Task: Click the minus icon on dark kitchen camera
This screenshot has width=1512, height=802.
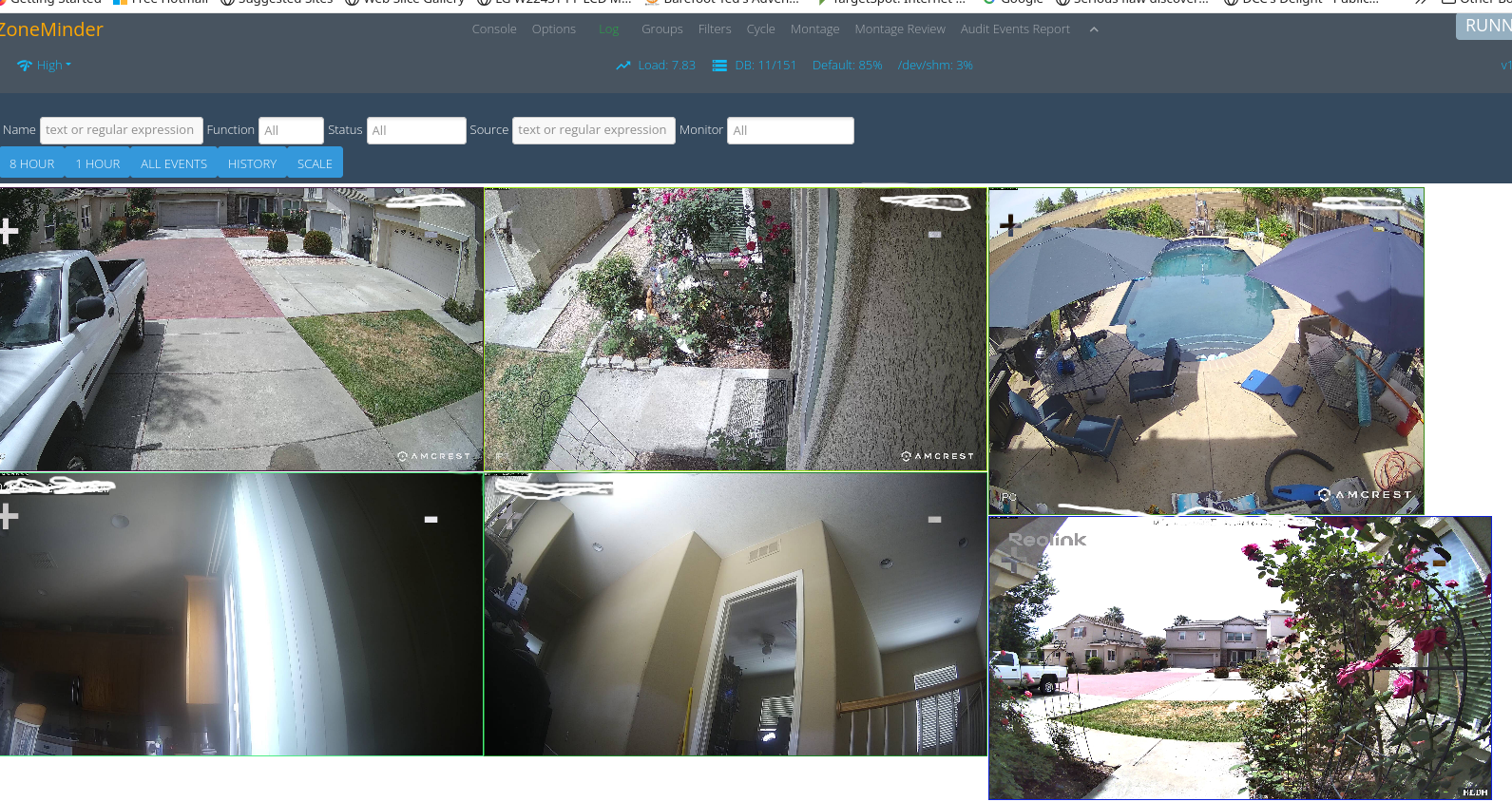Action: pos(431,520)
